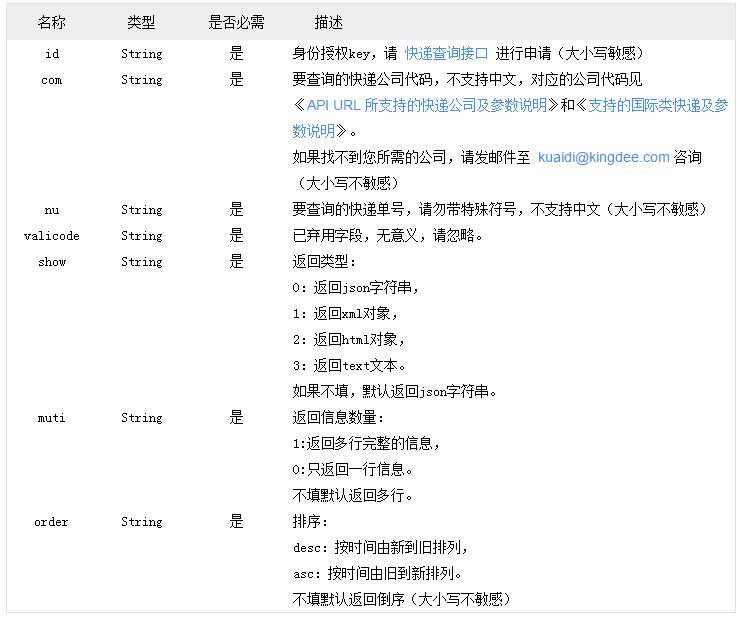Select the com parameter name cell
The image size is (740, 618).
[x=52, y=80]
